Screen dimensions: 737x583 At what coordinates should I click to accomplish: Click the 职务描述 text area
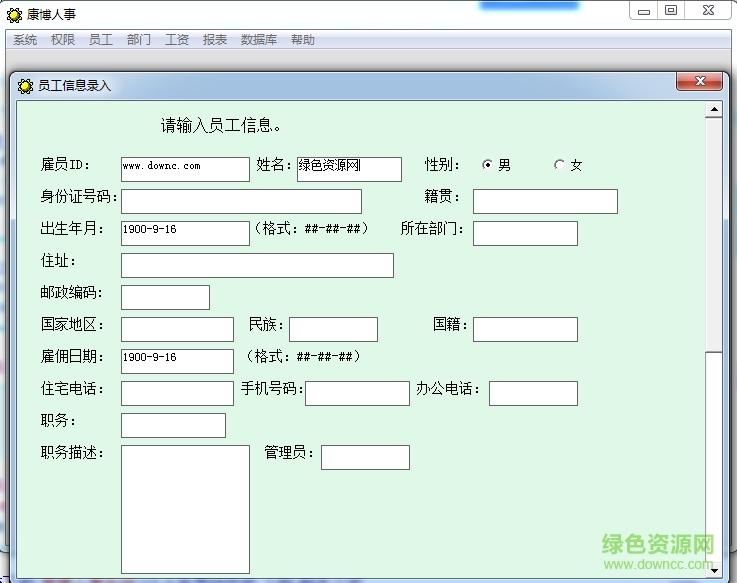[x=185, y=509]
